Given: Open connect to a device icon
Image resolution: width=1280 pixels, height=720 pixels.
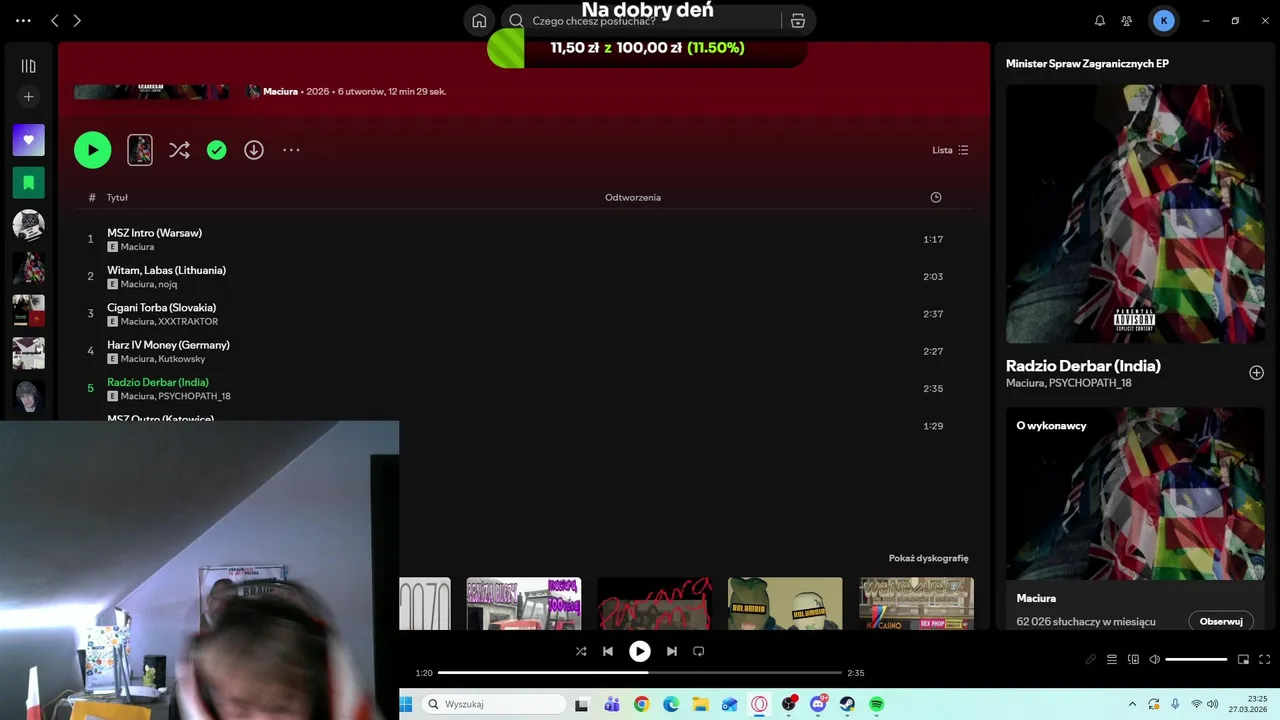Looking at the screenshot, I should tap(1133, 659).
